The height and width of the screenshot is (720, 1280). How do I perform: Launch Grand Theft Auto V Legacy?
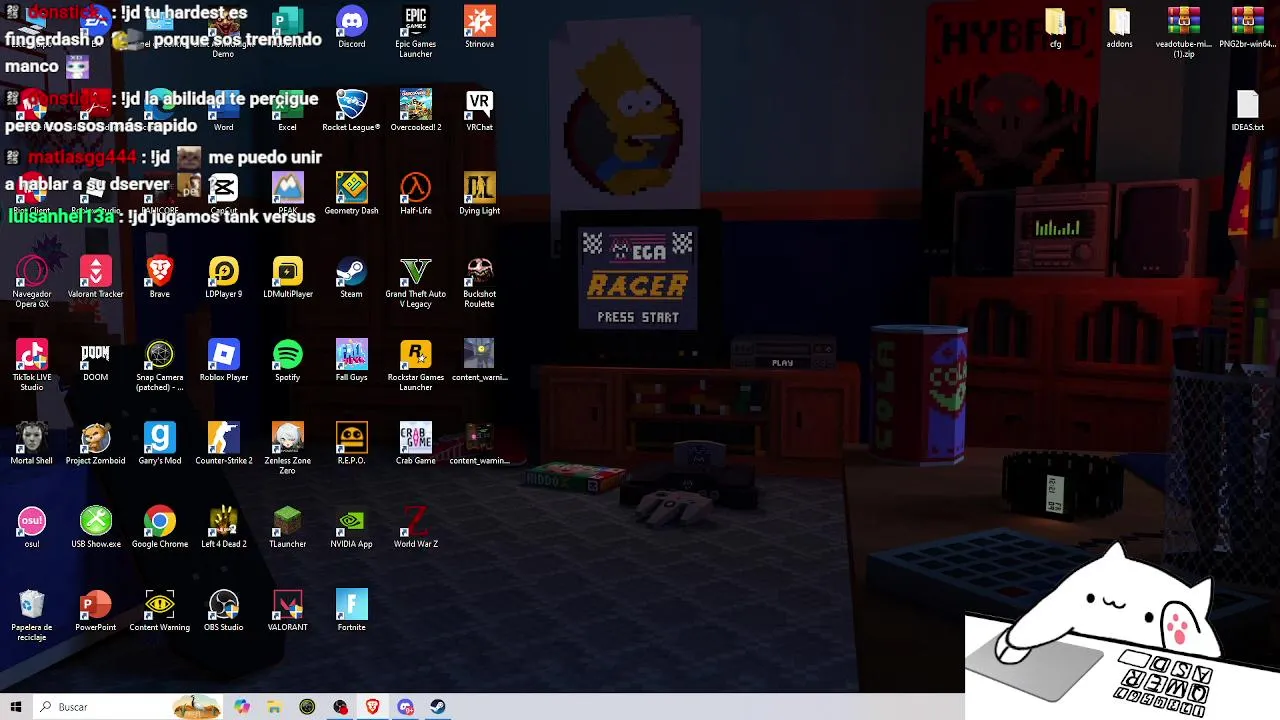(x=415, y=282)
